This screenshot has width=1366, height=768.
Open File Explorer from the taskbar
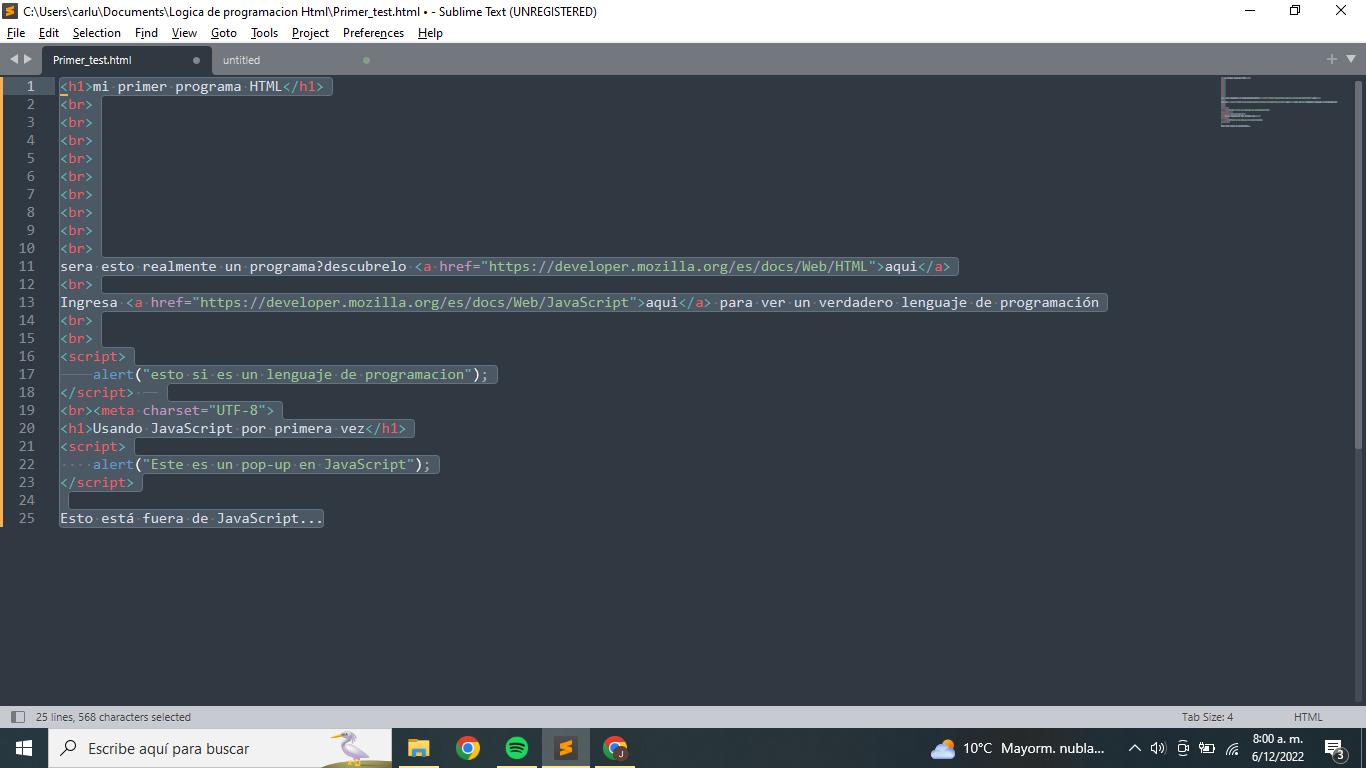point(418,748)
